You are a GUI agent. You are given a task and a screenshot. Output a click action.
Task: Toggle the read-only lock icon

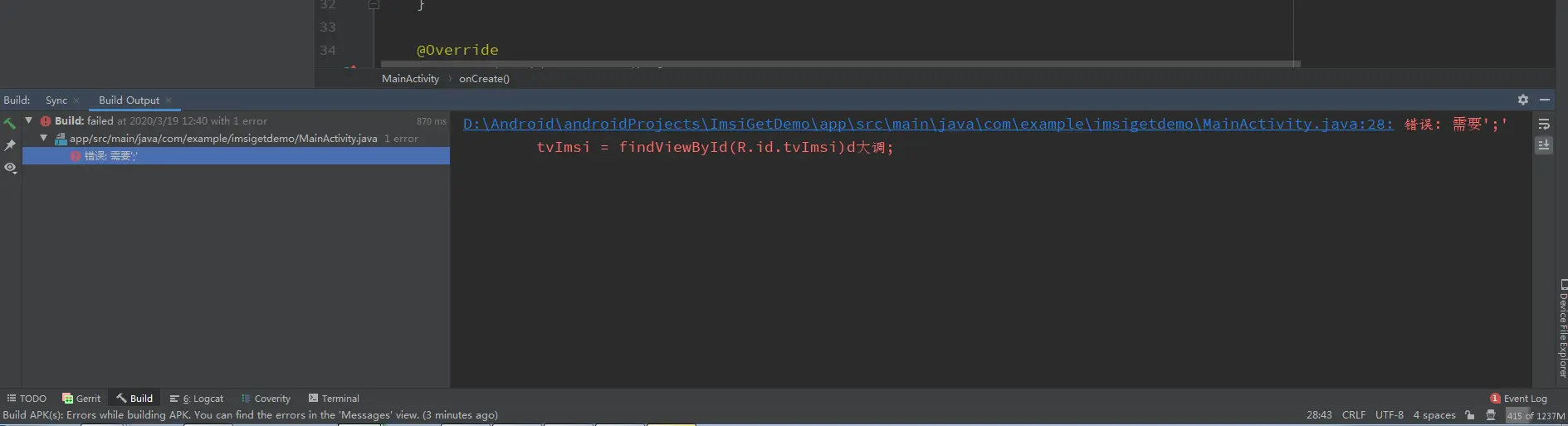[x=1470, y=415]
